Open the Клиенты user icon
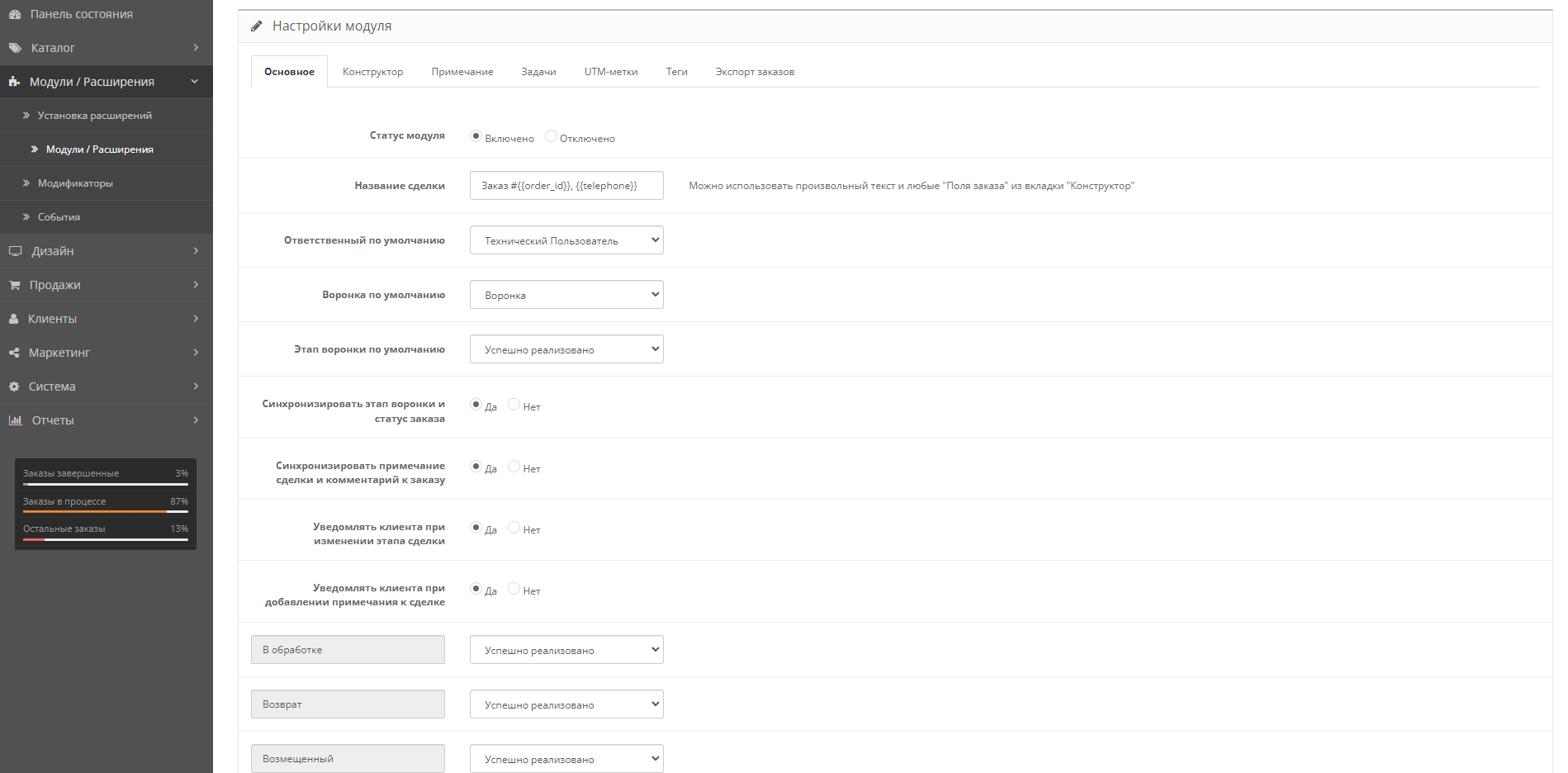1568x773 pixels. coord(14,318)
